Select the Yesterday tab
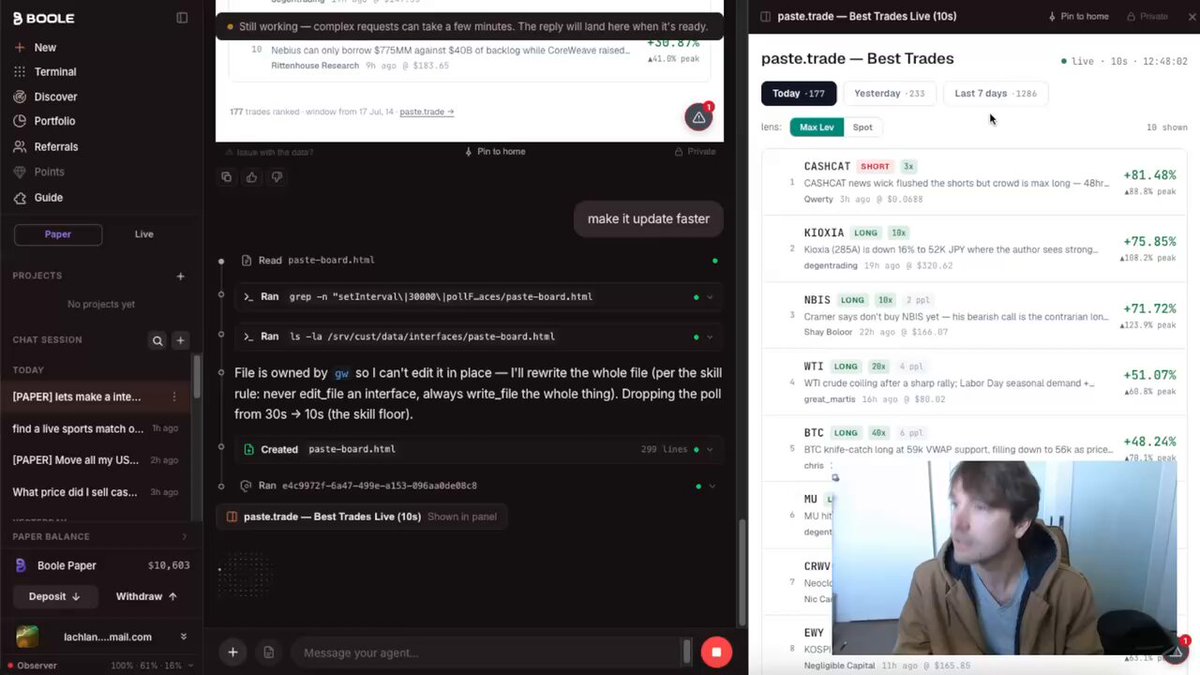The image size is (1200, 675). (x=889, y=93)
